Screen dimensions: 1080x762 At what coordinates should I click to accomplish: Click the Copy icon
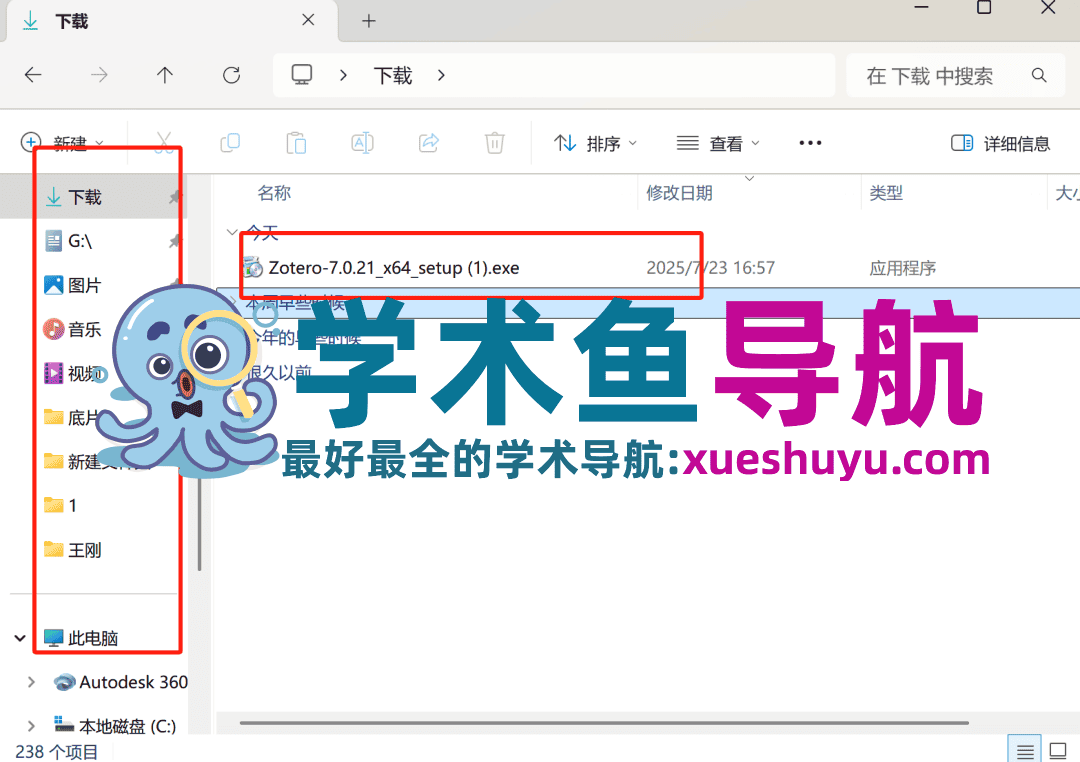point(230,143)
